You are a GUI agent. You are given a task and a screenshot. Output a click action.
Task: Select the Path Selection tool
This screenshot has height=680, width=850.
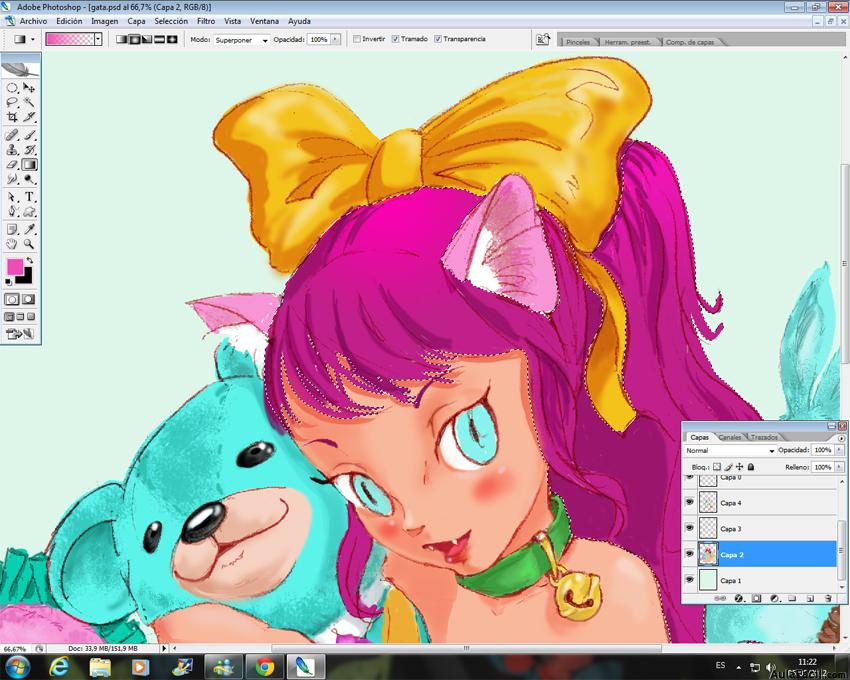(x=12, y=197)
